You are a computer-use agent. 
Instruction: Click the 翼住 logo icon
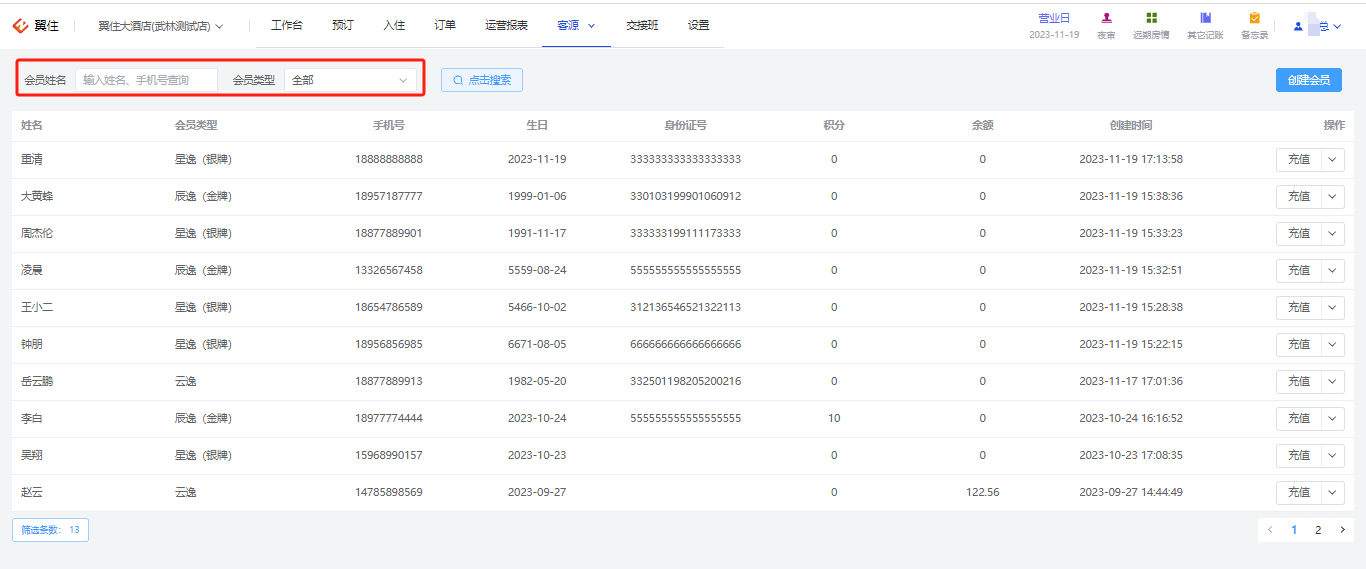pyautogui.click(x=20, y=26)
